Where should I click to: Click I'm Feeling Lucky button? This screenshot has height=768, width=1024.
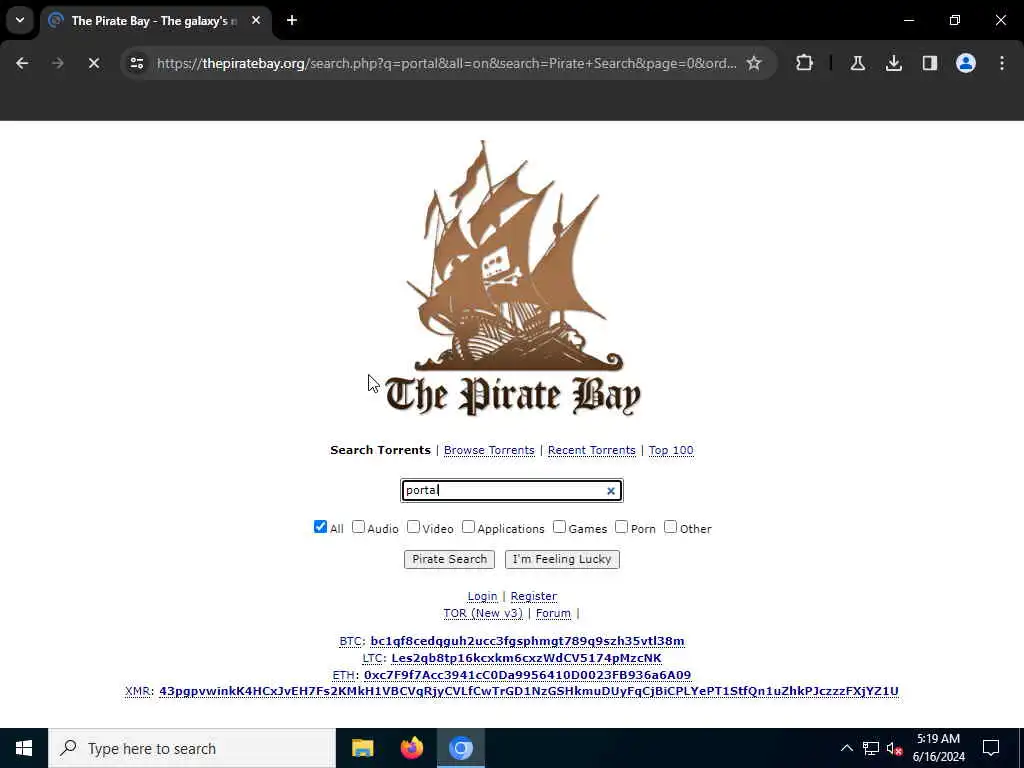[x=562, y=559]
